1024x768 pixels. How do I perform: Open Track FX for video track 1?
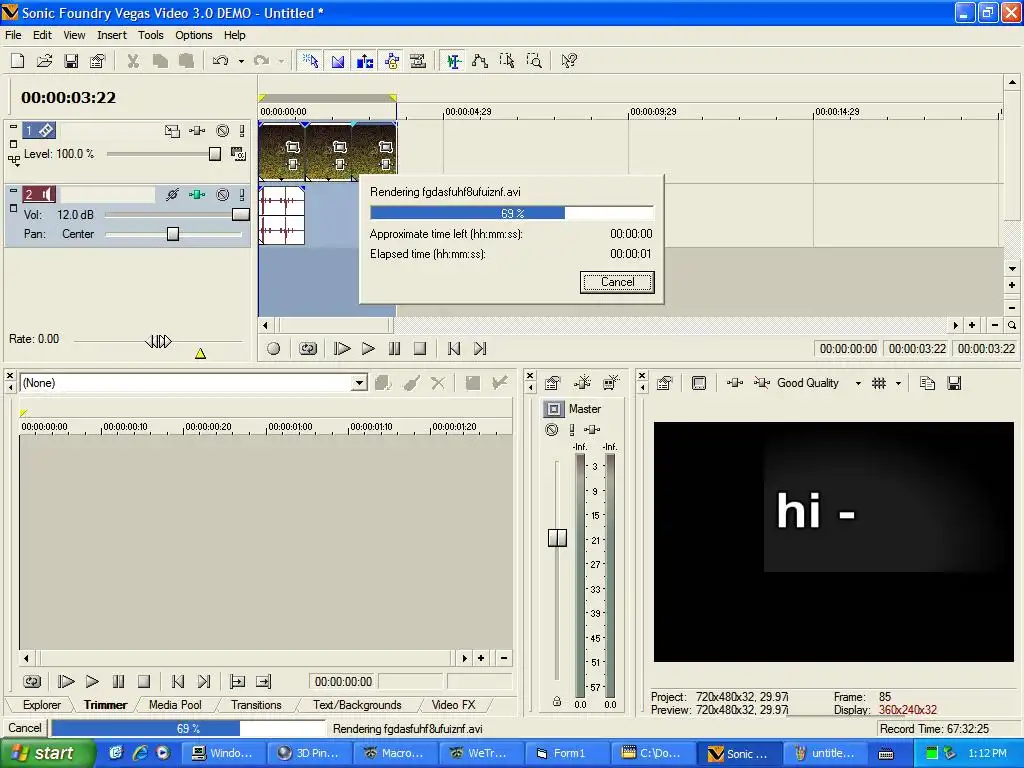[197, 131]
